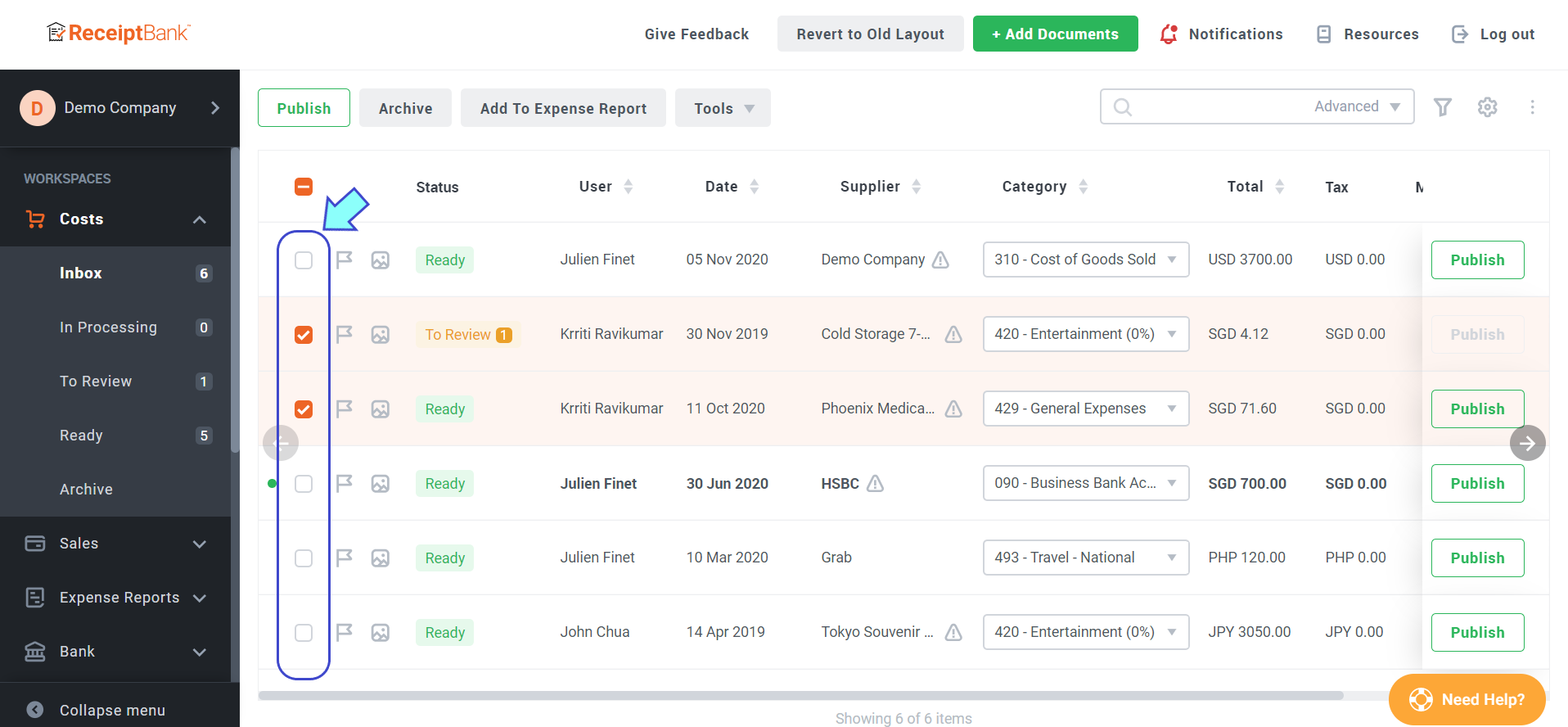
Task: View image of Cold Storage receipt
Action: (x=381, y=335)
